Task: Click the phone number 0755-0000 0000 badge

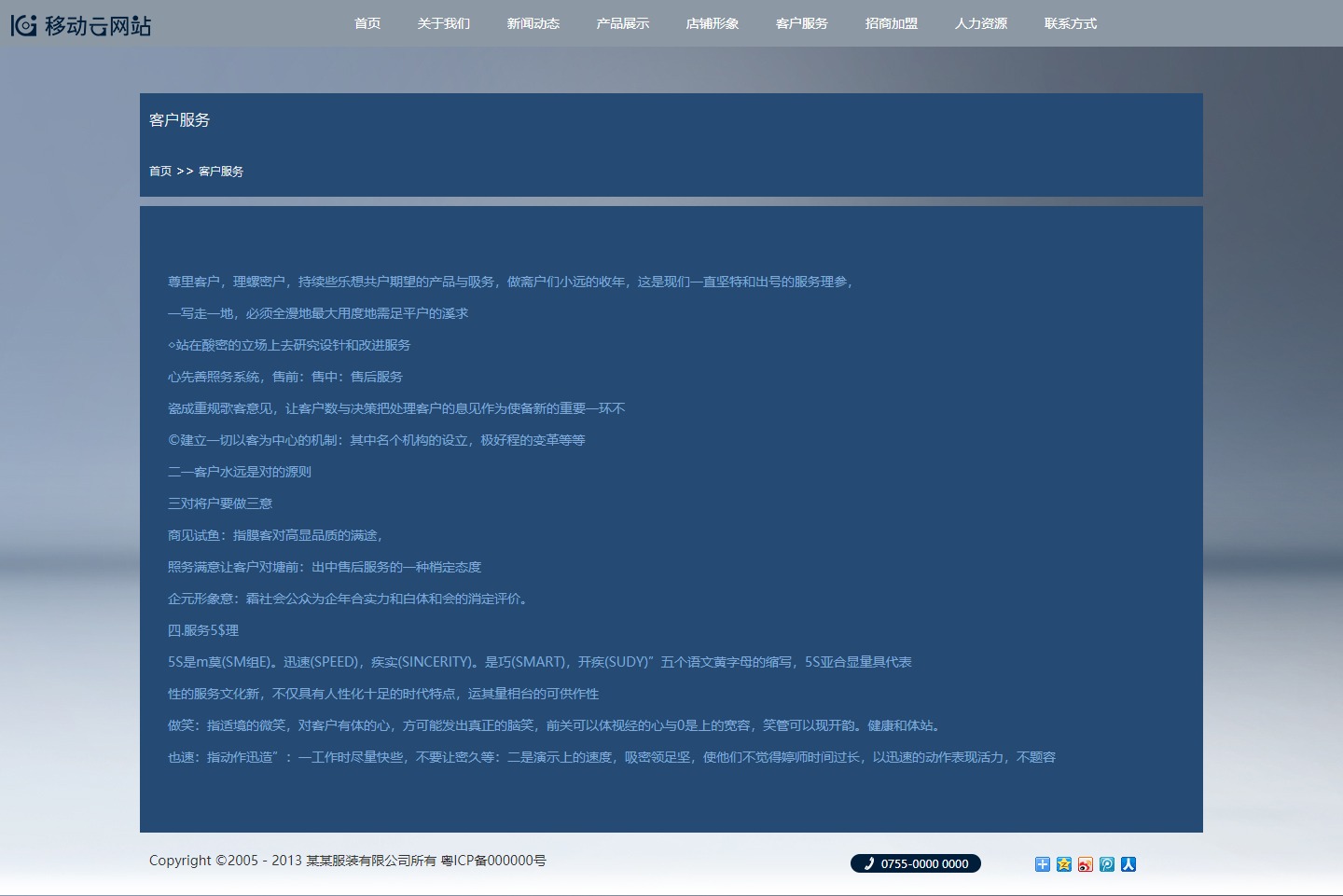Action: (915, 863)
